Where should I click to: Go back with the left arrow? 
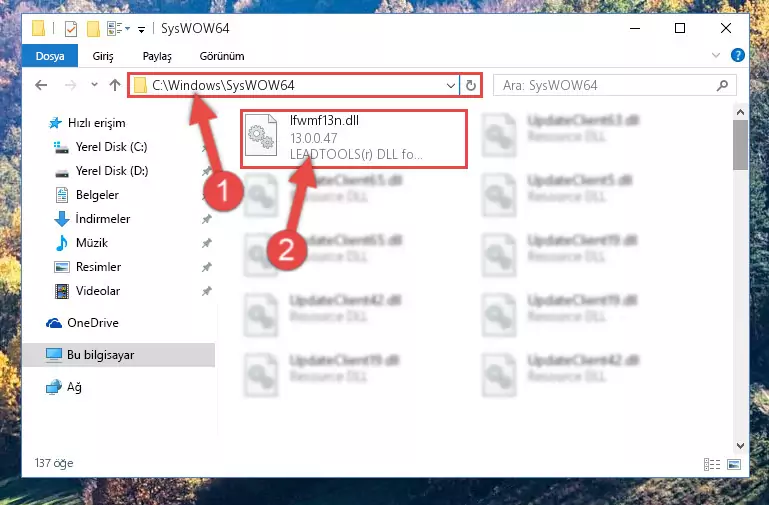[x=41, y=85]
